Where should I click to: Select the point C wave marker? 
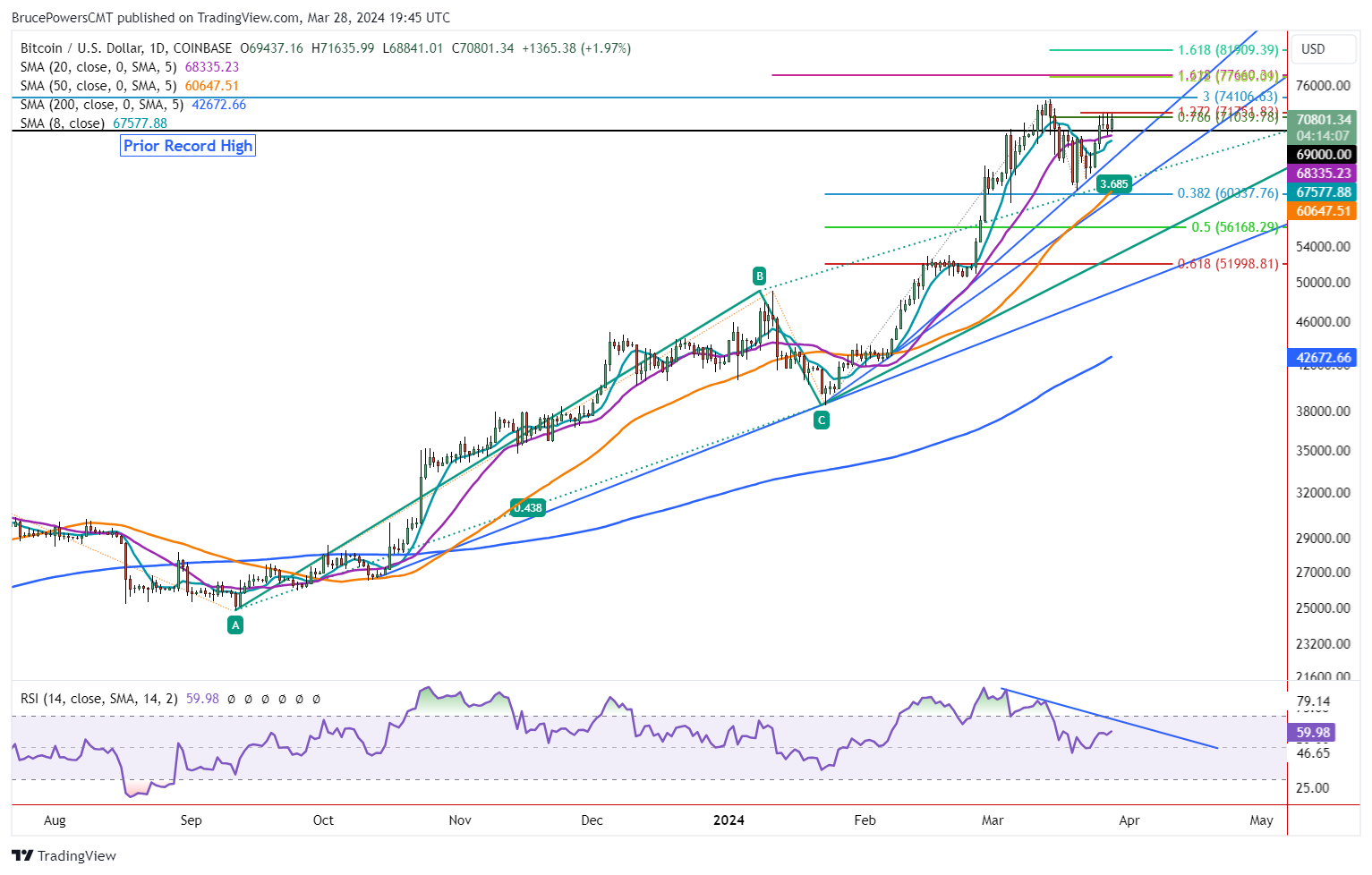tap(822, 420)
